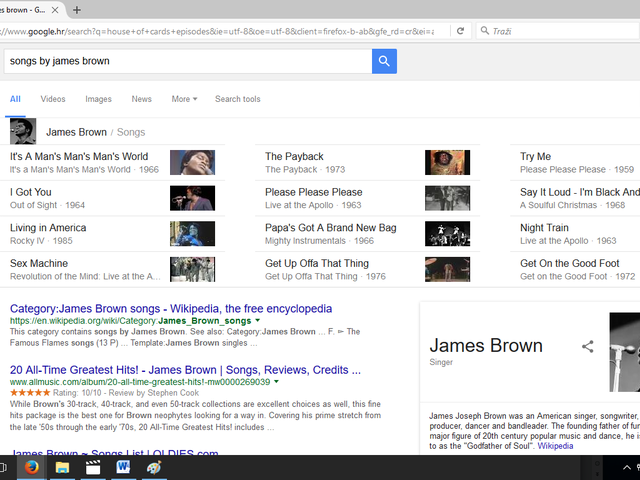Open the Sex Machine song thumbnail
The width and height of the screenshot is (640, 480).
coord(192,269)
